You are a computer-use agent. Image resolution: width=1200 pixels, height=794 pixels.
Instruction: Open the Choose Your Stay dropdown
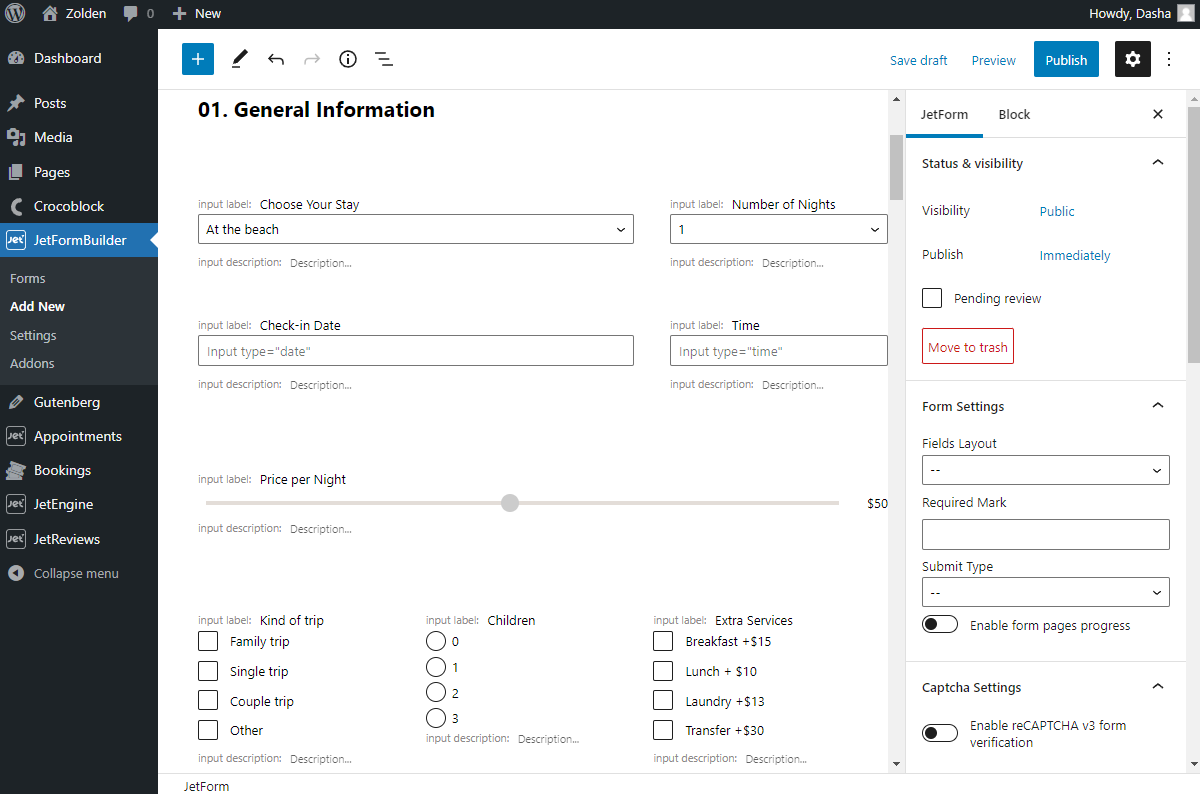415,229
